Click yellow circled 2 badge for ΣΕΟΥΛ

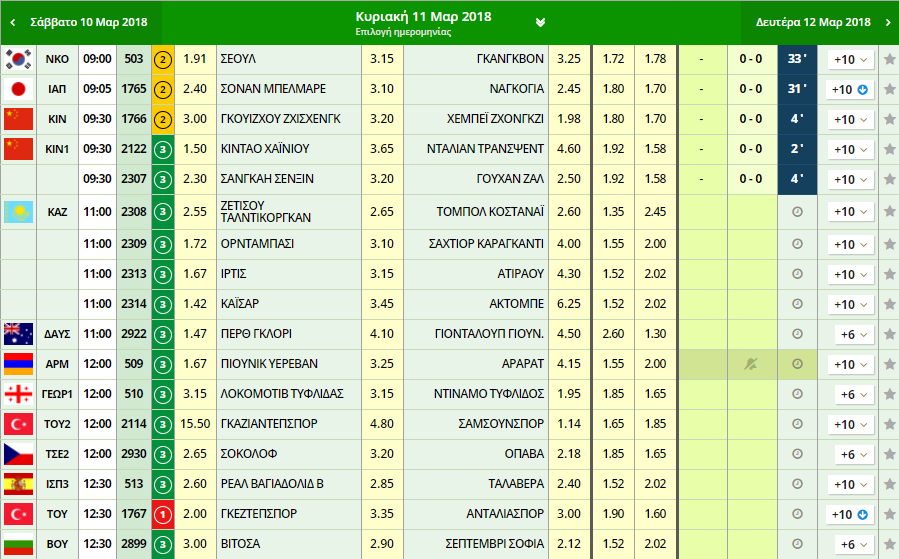point(163,59)
